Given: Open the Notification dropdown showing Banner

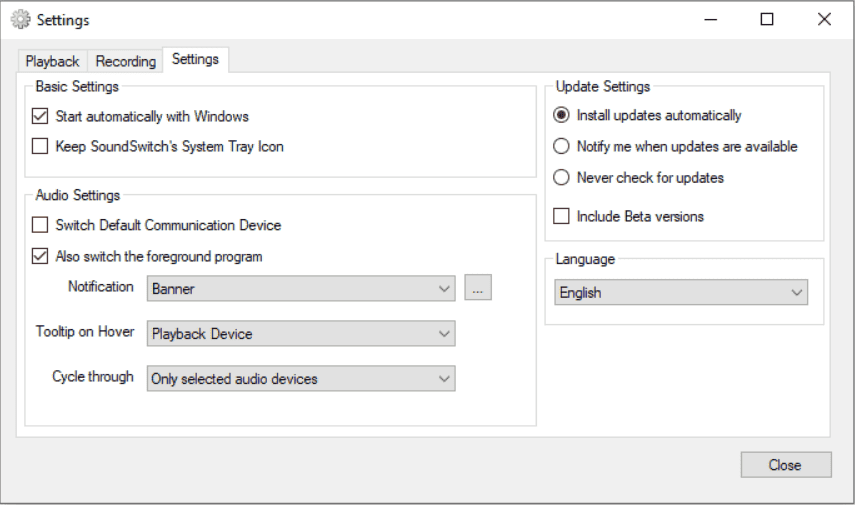Looking at the screenshot, I should [301, 289].
